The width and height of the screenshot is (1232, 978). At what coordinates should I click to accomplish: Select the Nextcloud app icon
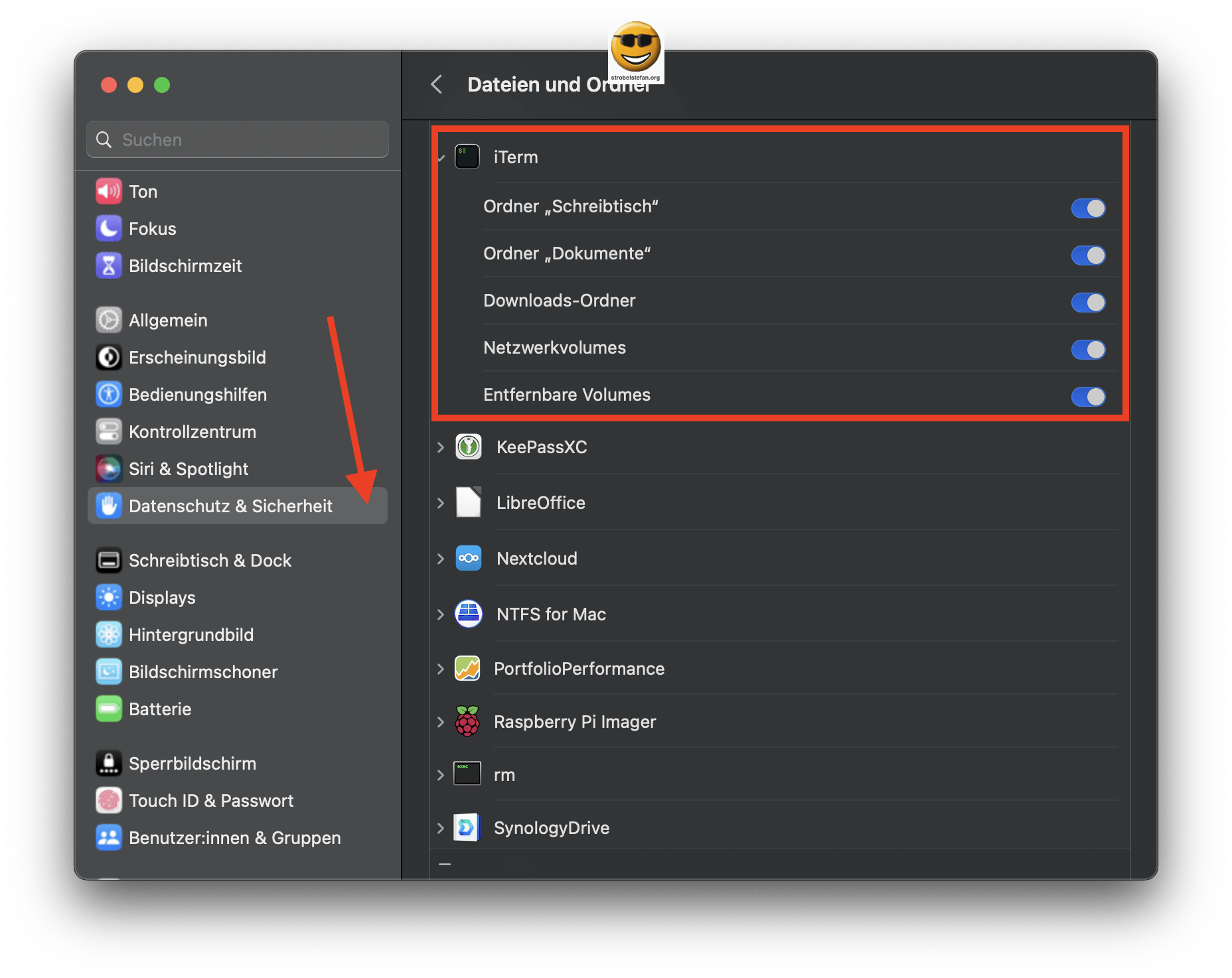467,558
